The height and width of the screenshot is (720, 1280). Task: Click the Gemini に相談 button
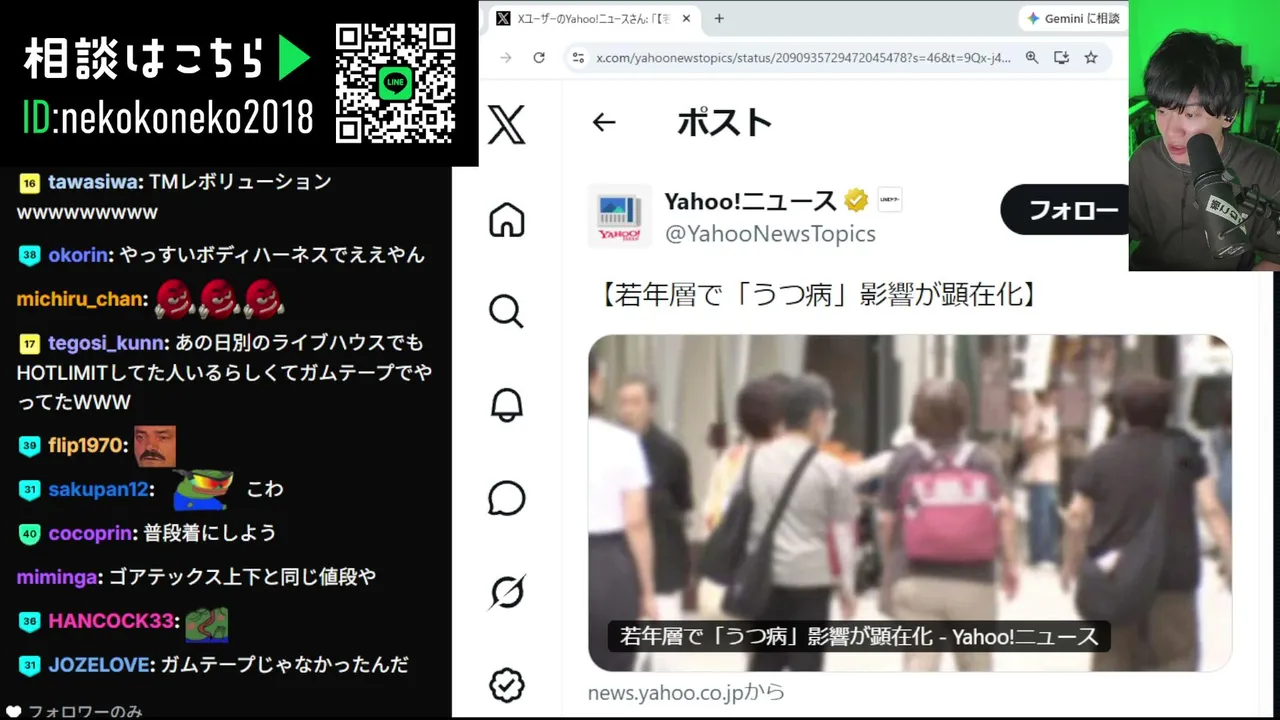pos(1073,18)
